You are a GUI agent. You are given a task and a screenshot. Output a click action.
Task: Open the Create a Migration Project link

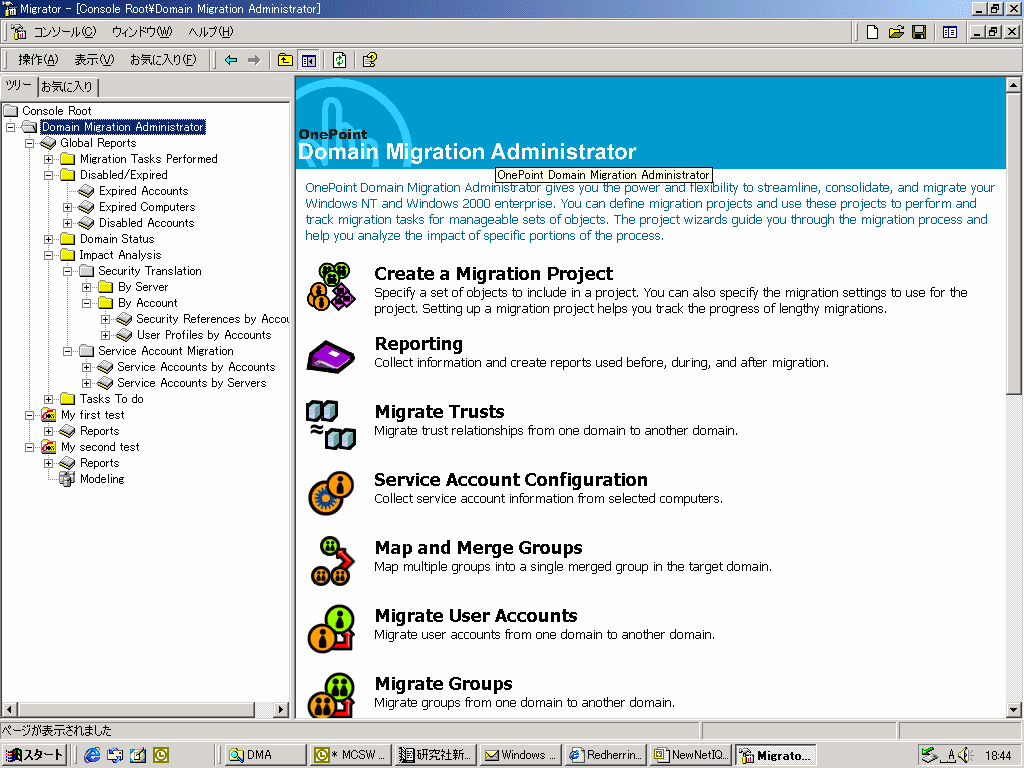tap(493, 274)
